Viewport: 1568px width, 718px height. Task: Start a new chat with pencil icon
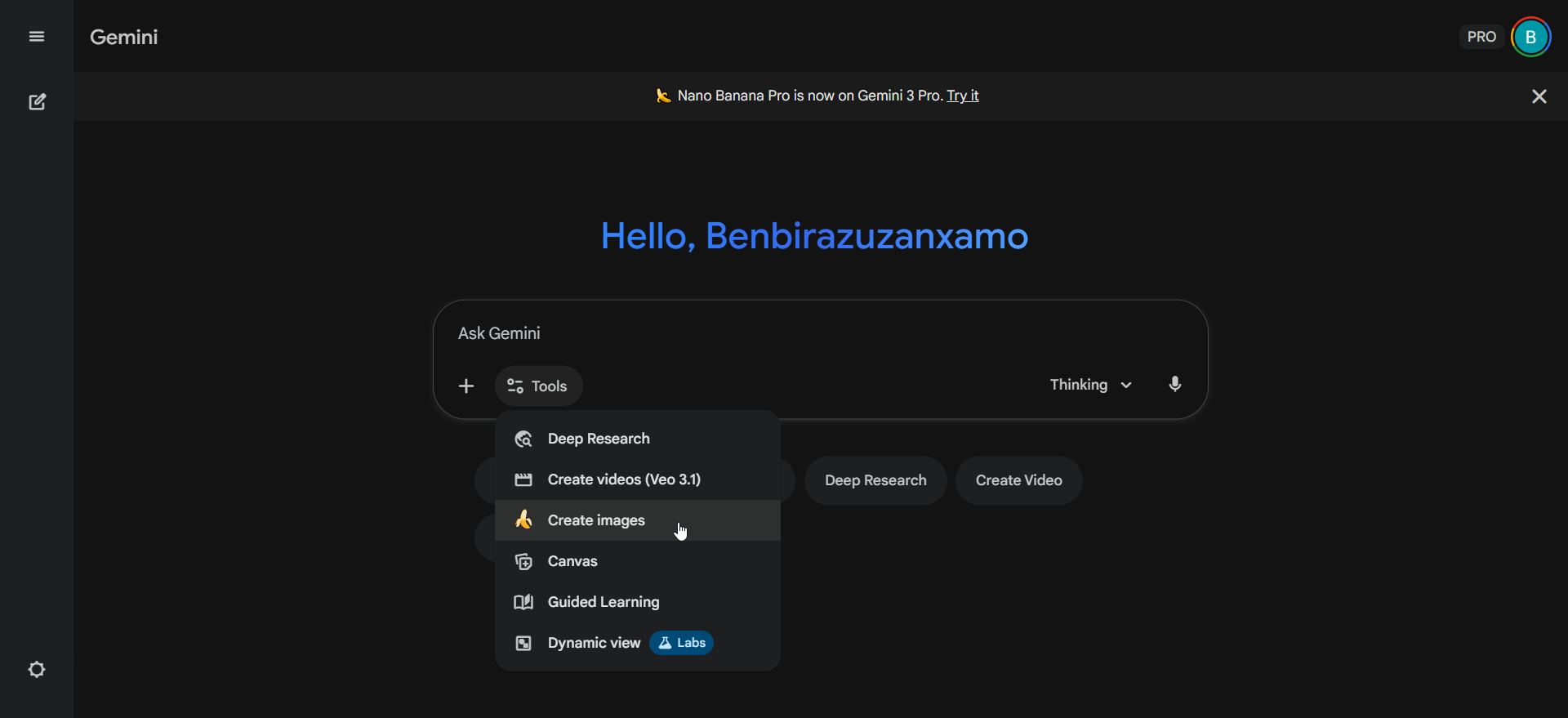[37, 101]
